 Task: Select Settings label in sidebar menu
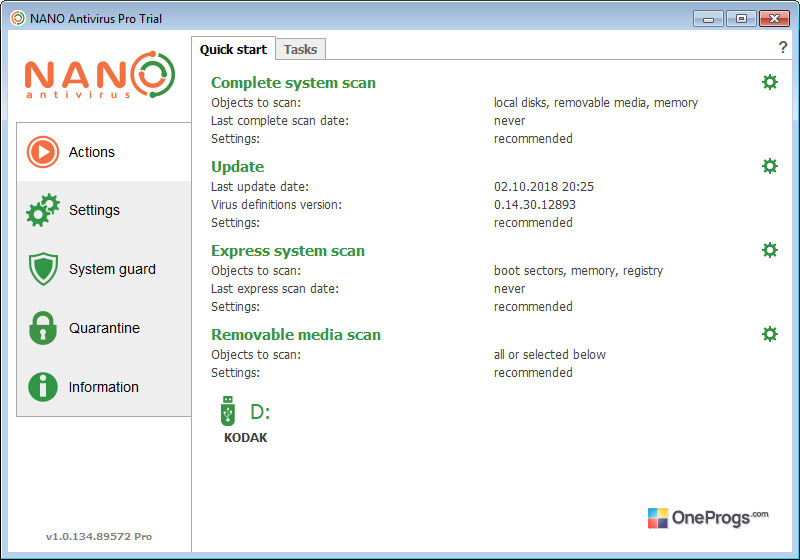tap(94, 210)
